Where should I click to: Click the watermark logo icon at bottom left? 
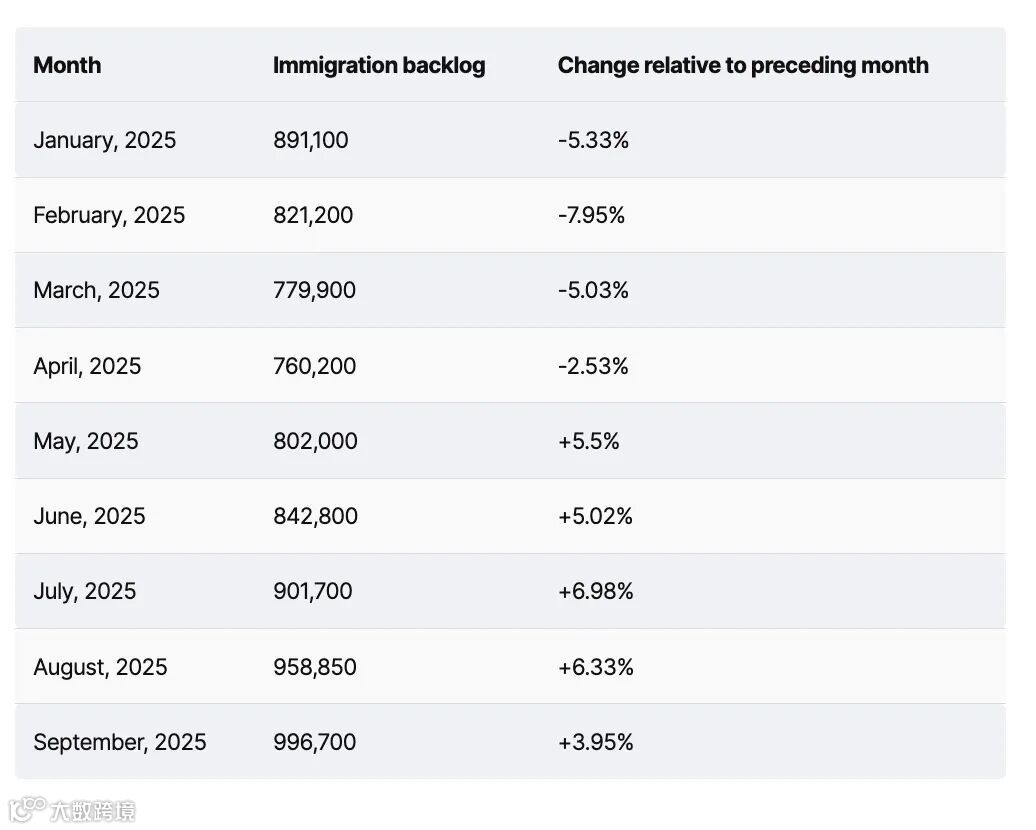click(26, 810)
